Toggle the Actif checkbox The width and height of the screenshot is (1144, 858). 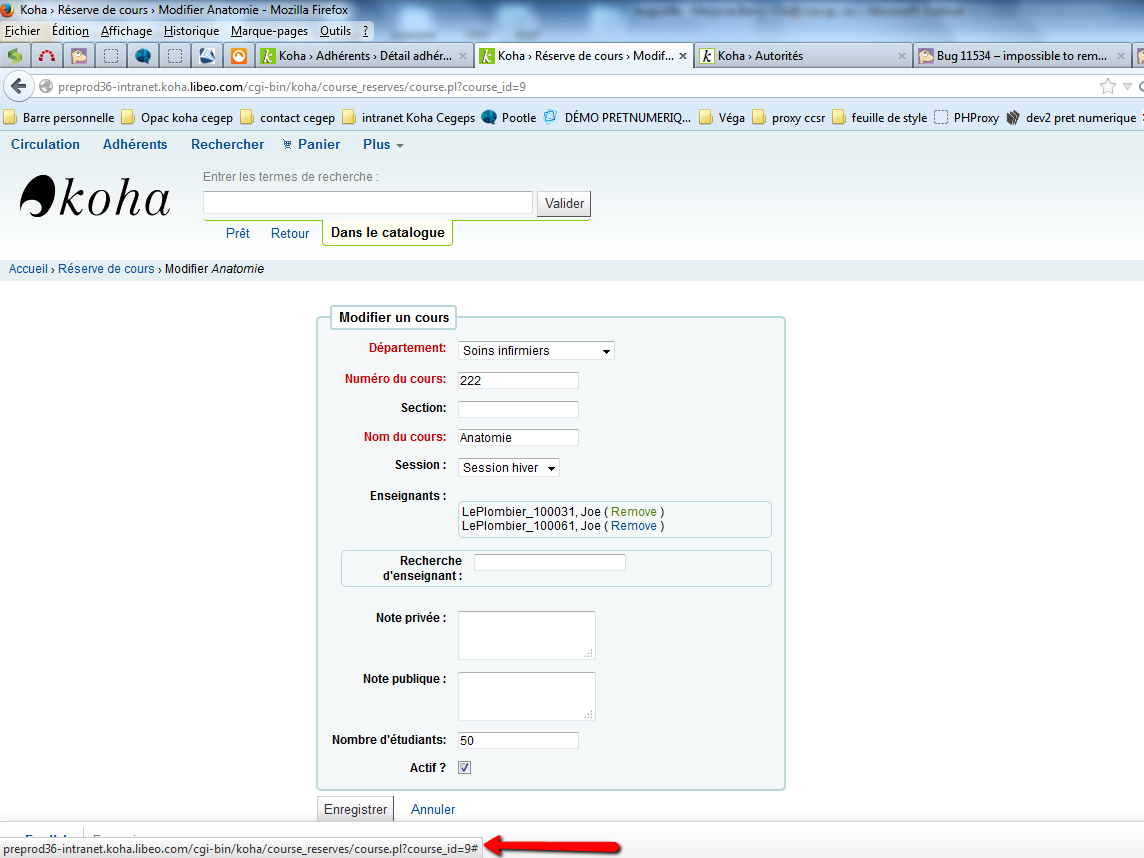[x=464, y=768]
